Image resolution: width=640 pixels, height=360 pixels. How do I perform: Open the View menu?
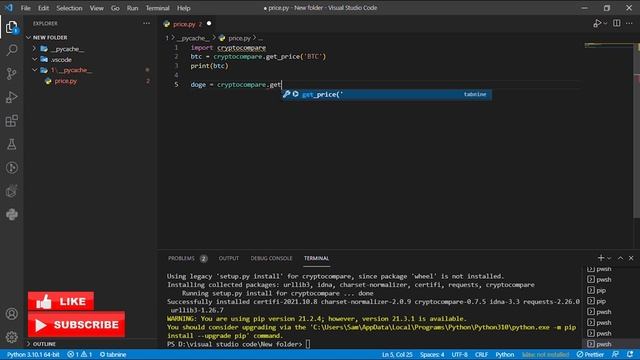point(97,8)
